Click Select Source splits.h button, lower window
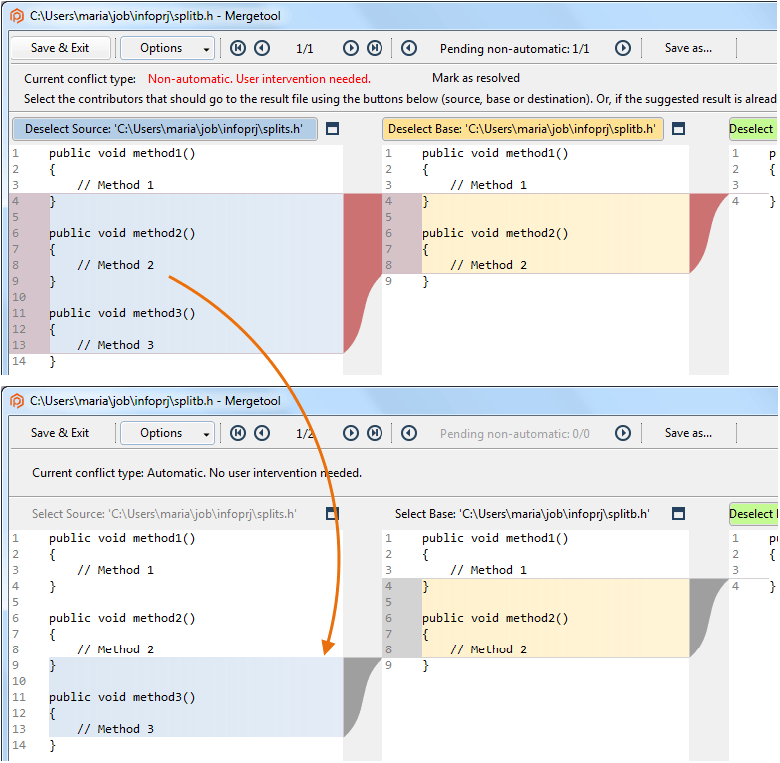780x763 pixels. coord(164,514)
